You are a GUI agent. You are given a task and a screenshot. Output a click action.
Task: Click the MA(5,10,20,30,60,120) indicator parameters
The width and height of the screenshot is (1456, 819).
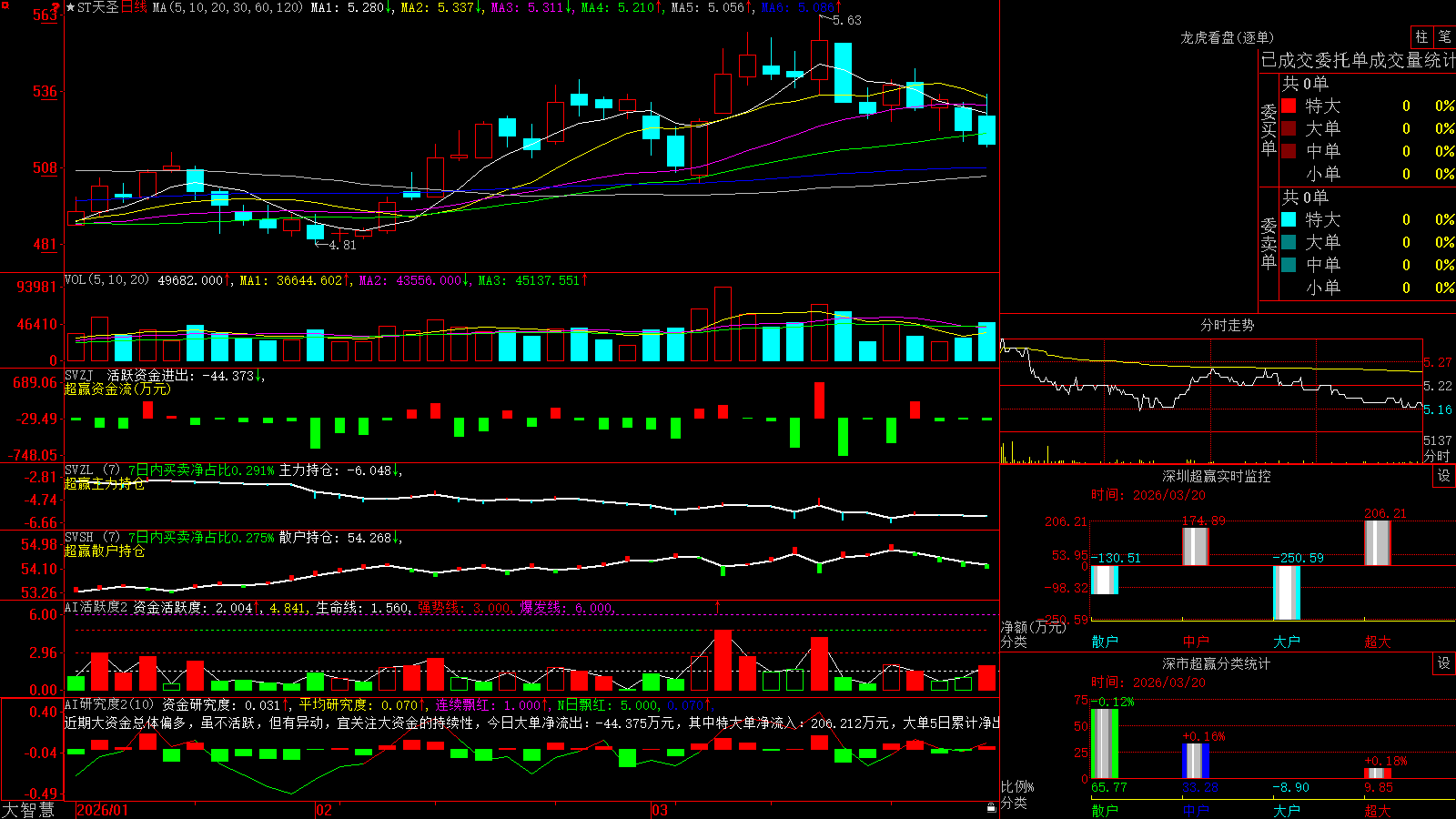coord(227,7)
